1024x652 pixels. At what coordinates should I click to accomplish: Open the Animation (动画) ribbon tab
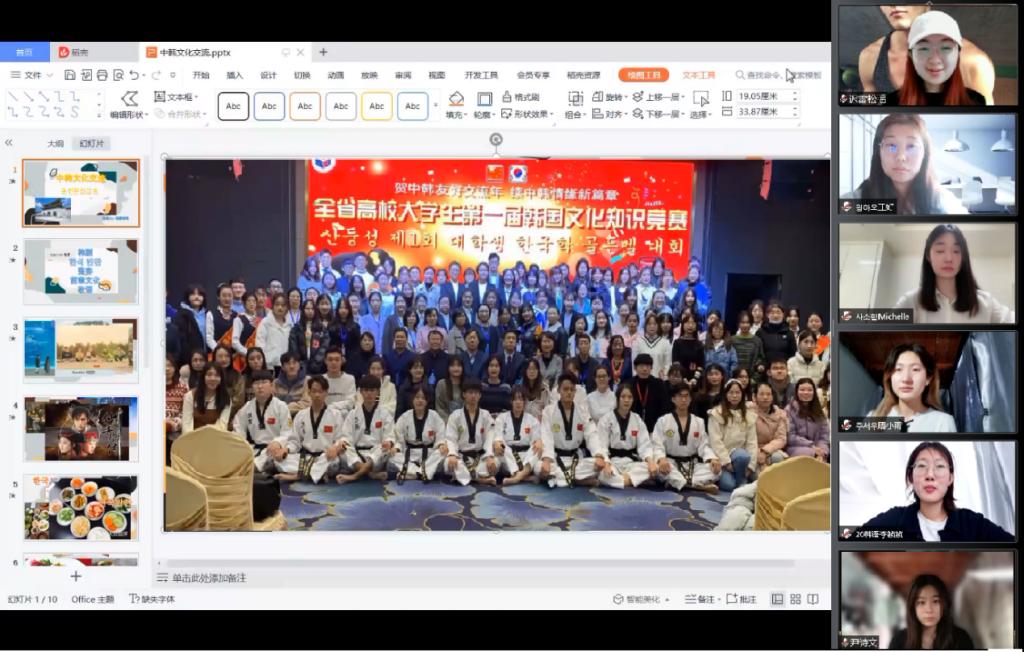(x=336, y=75)
